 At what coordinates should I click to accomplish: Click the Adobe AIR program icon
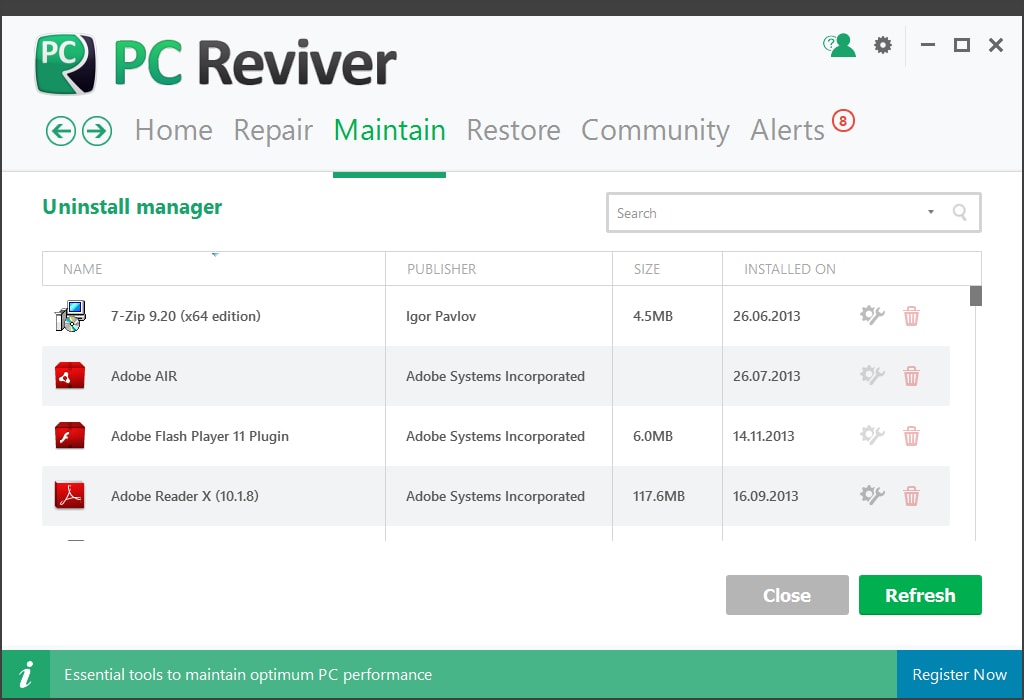(x=70, y=376)
